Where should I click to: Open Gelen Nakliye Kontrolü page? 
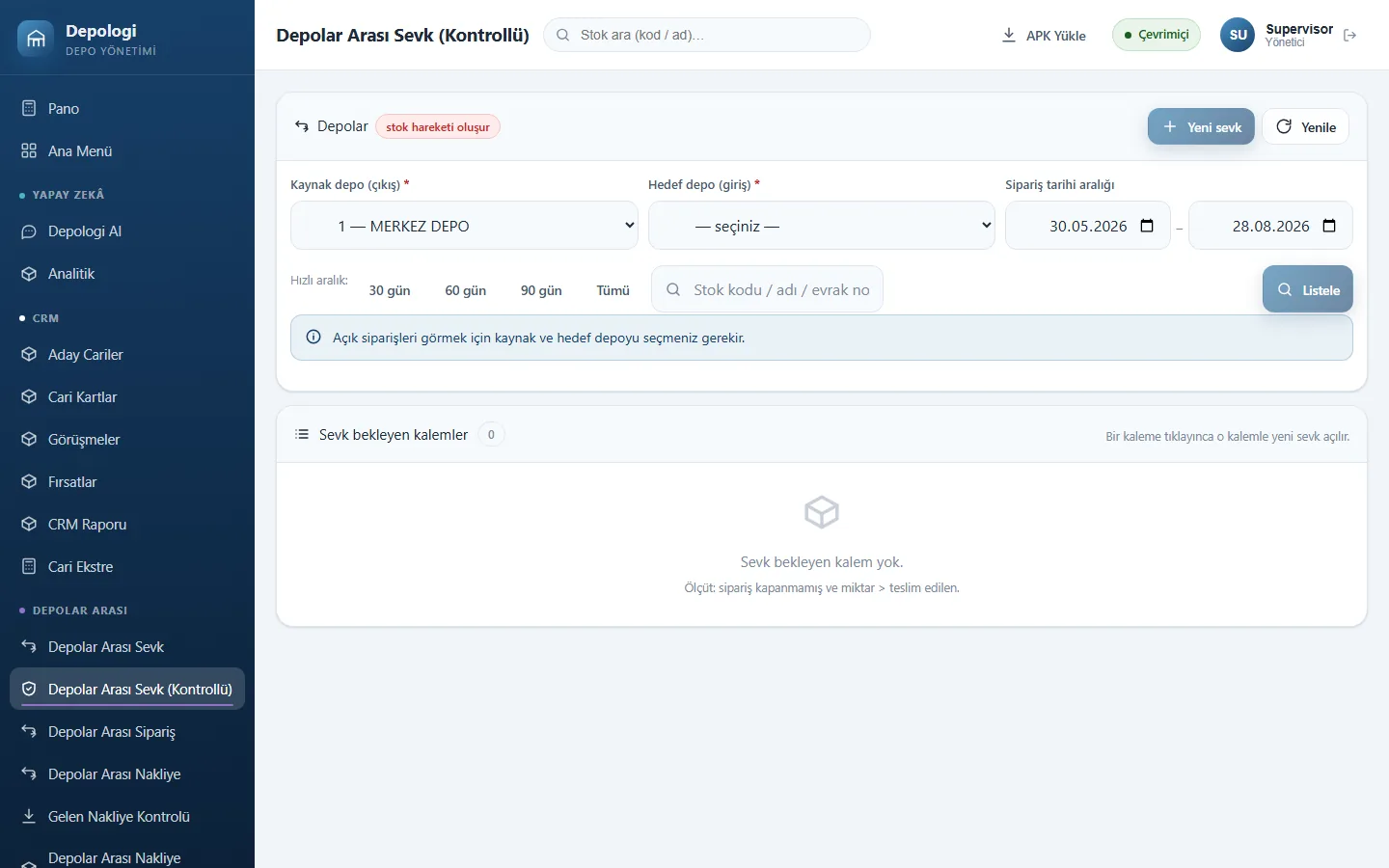click(127, 817)
